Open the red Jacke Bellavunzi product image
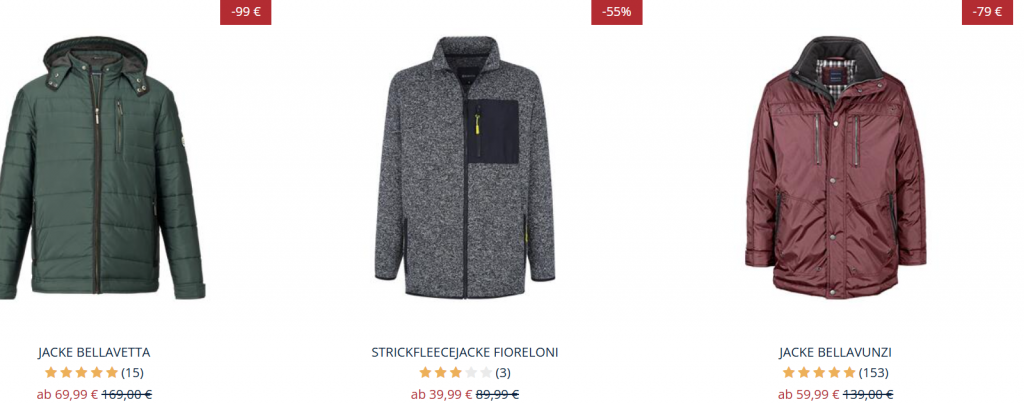This screenshot has height=404, width=1024. tap(835, 168)
